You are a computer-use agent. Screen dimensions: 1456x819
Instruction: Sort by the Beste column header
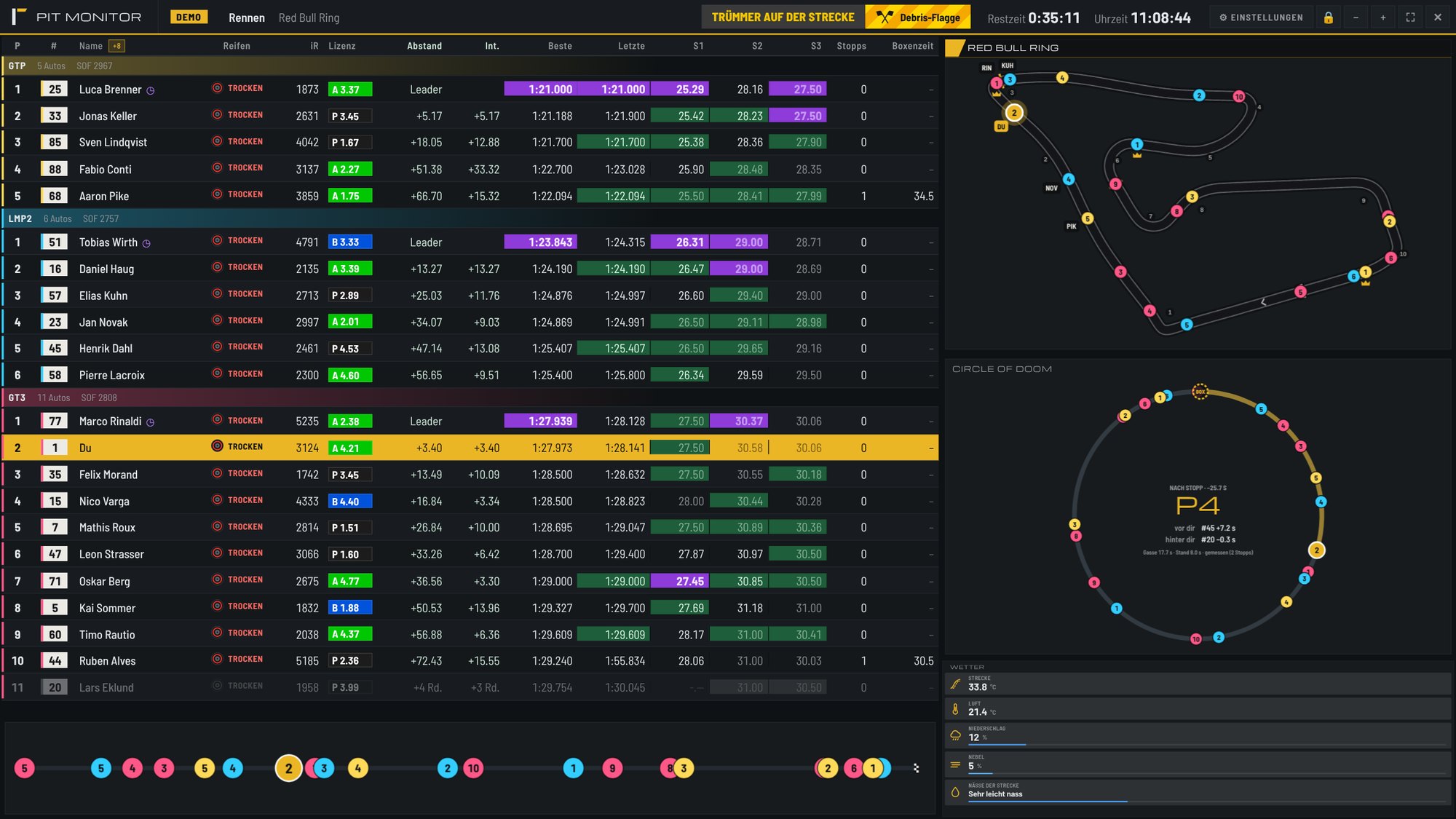click(560, 46)
